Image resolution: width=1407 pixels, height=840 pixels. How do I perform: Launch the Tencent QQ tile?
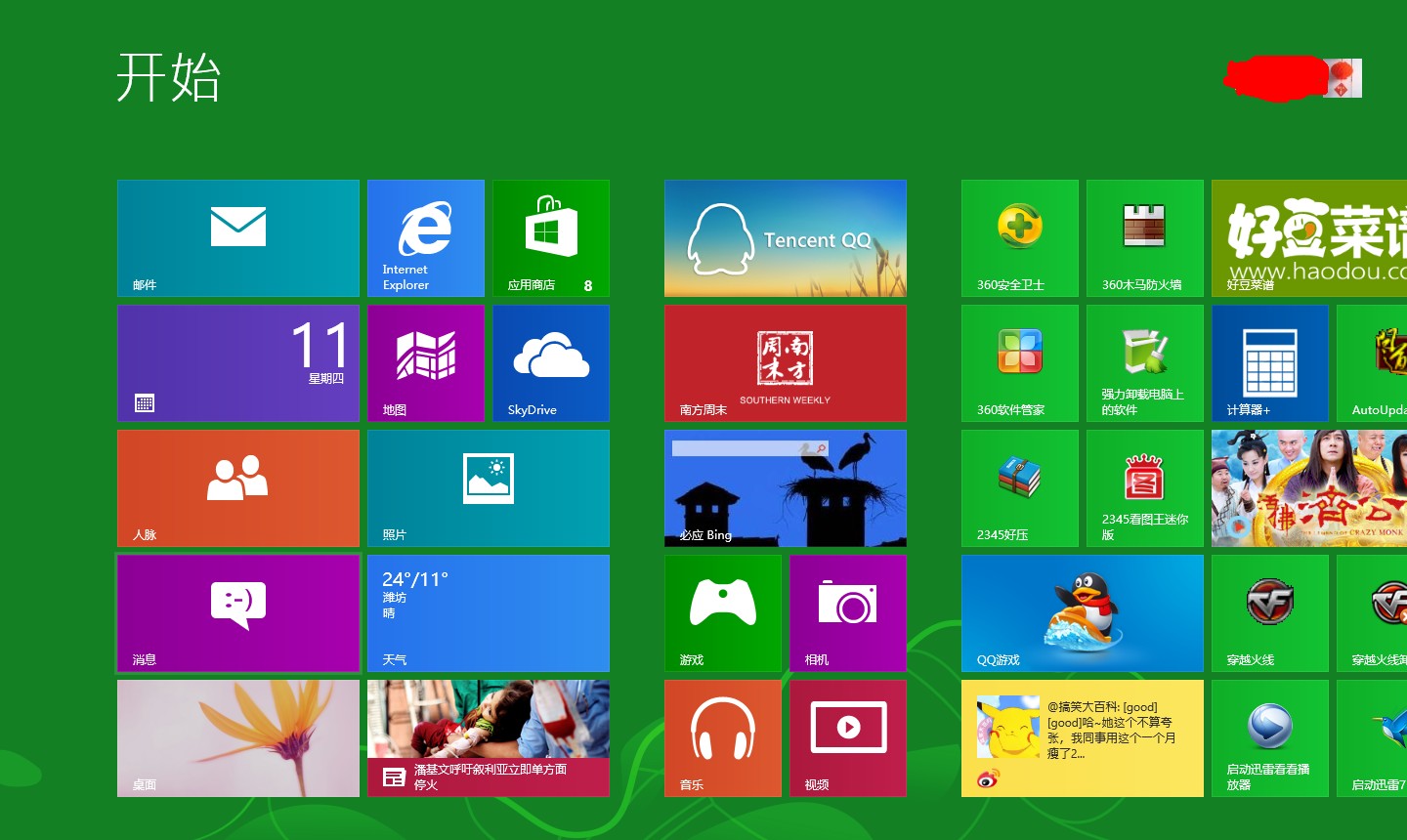pyautogui.click(x=786, y=238)
